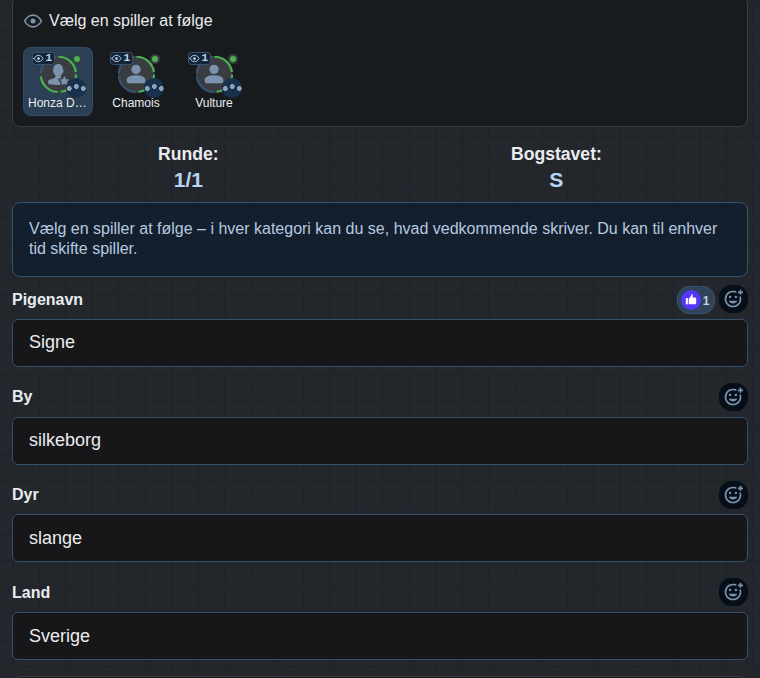Screen dimensions: 760x678
Task: Click the viewer count badge on Chamois
Action: coord(121,58)
